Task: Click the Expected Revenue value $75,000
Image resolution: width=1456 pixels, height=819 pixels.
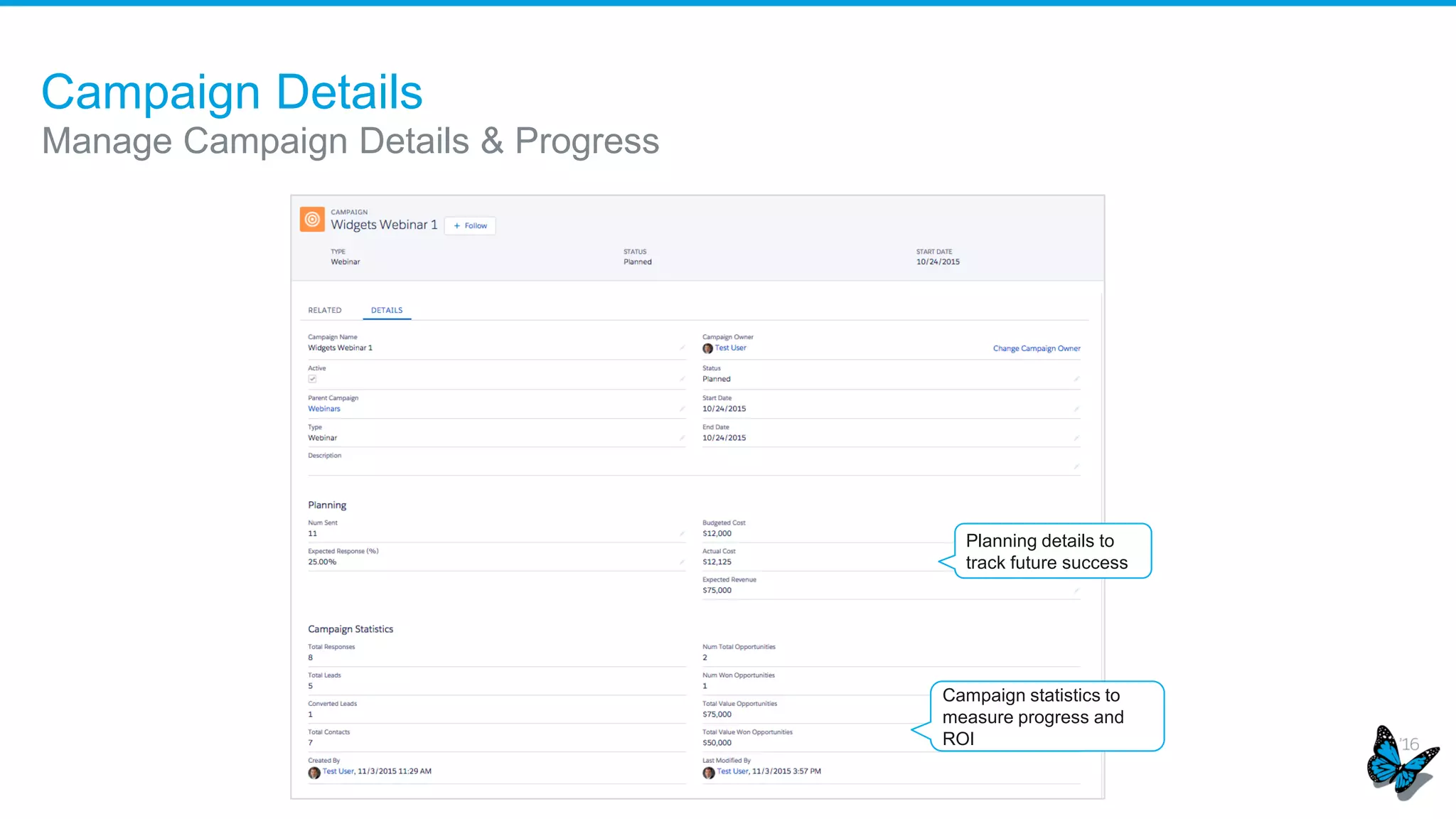Action: coord(717,590)
